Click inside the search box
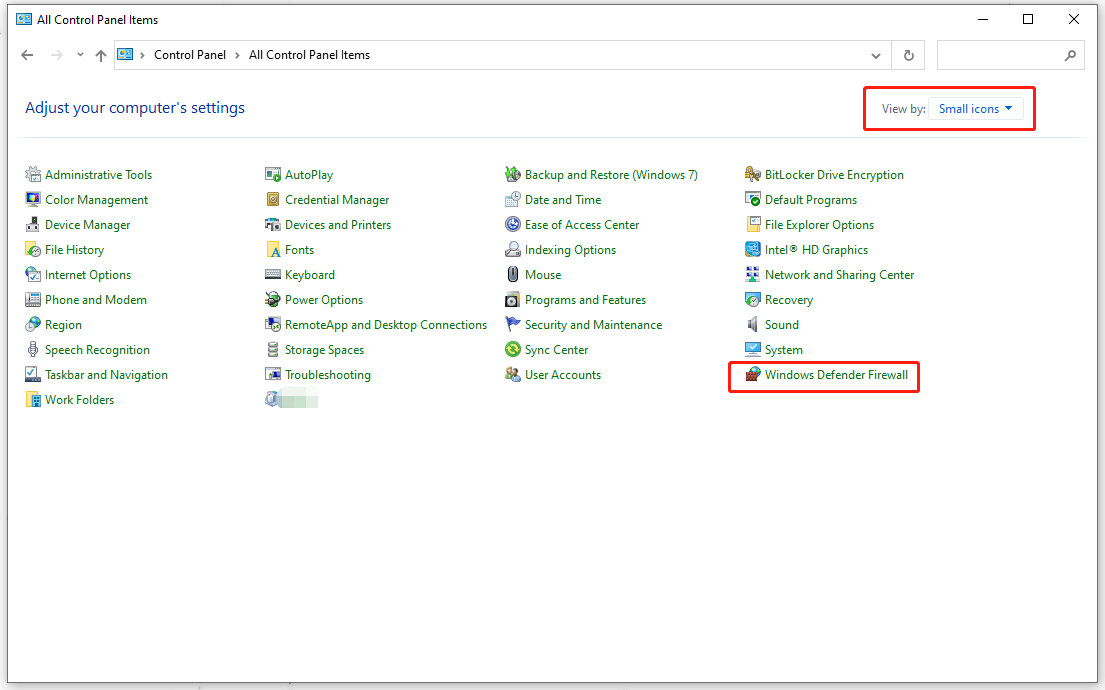 1000,55
